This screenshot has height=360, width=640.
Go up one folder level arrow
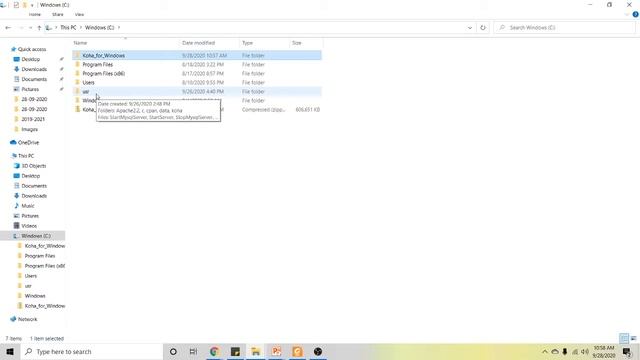tap(39, 28)
